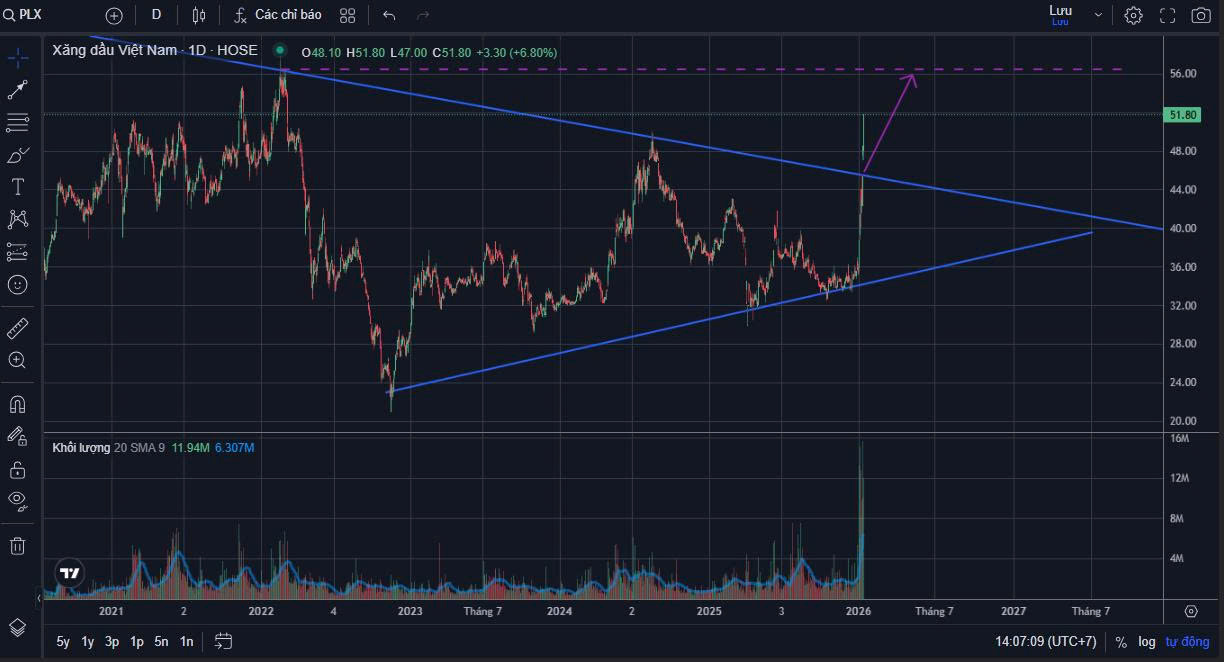1224x662 pixels.
Task: Open the object tree layers icon
Action: click(x=17, y=627)
